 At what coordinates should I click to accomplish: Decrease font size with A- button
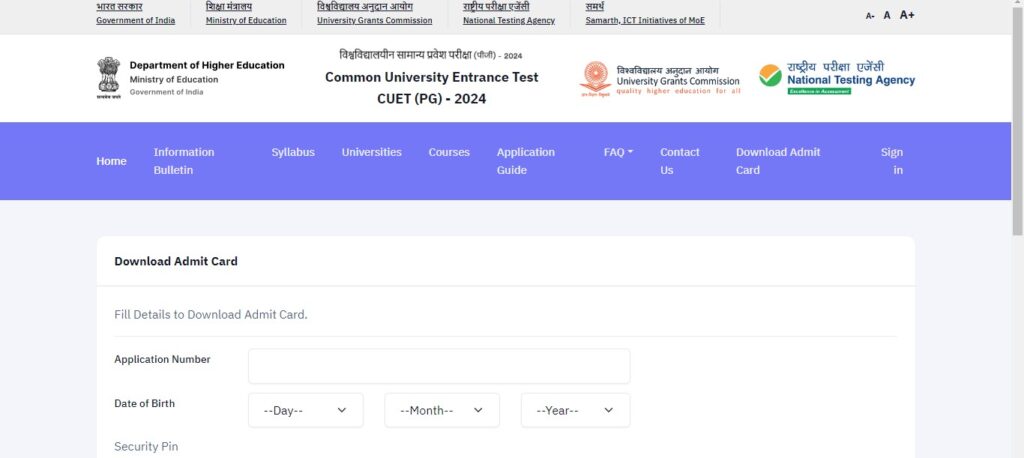click(x=870, y=16)
